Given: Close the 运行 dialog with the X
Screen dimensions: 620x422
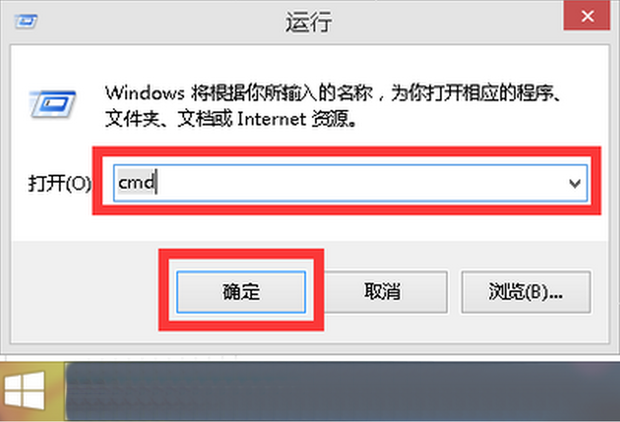Looking at the screenshot, I should click(587, 16).
